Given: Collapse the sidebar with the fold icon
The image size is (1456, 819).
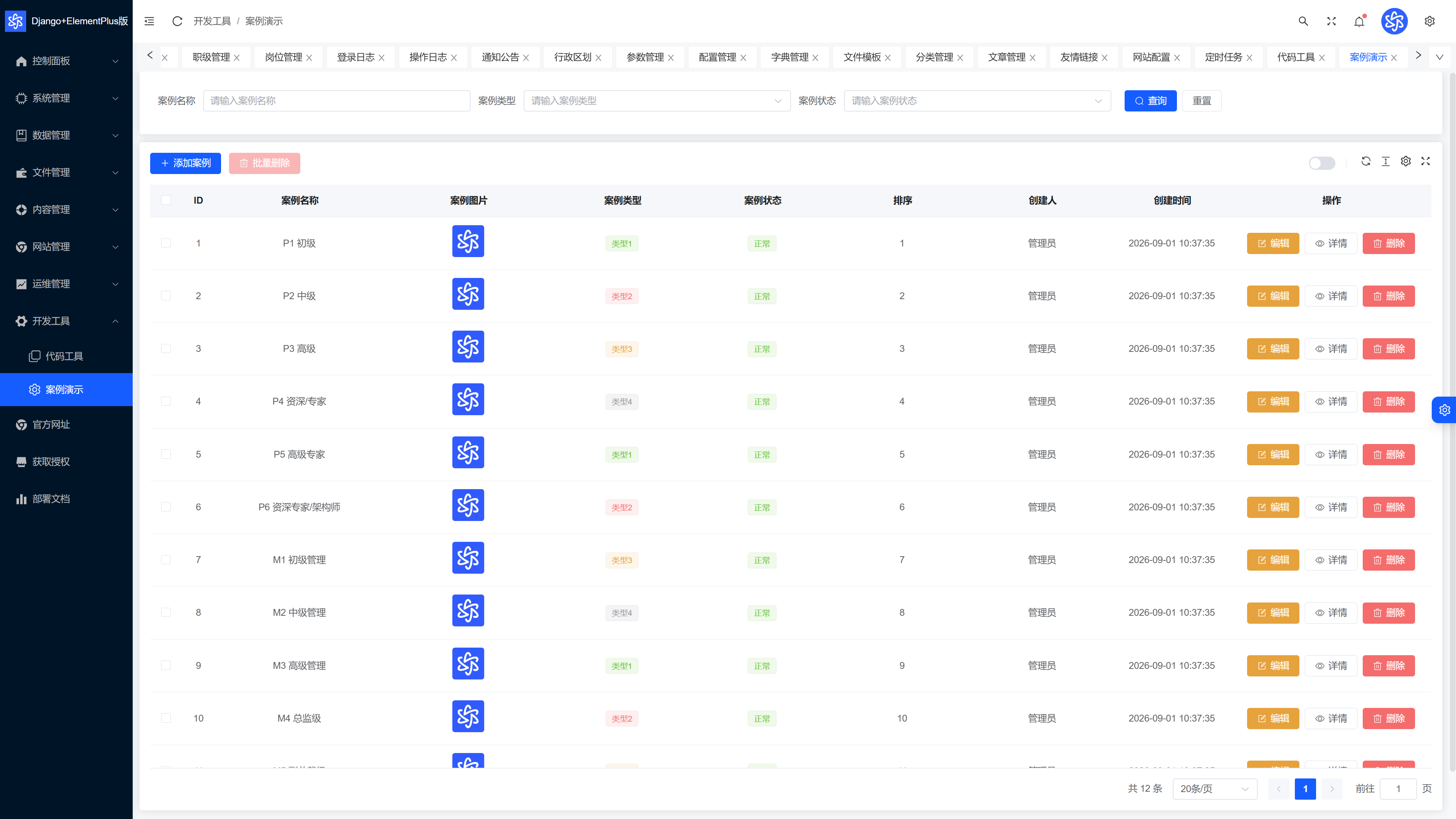Looking at the screenshot, I should 149,21.
